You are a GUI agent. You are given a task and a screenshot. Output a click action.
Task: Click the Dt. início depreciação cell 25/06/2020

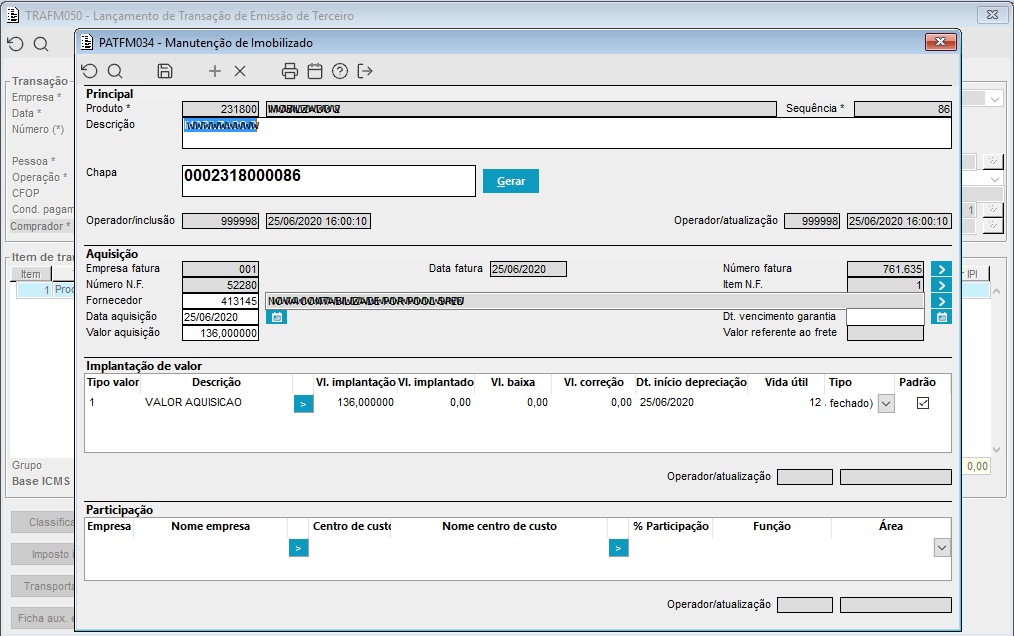667,402
